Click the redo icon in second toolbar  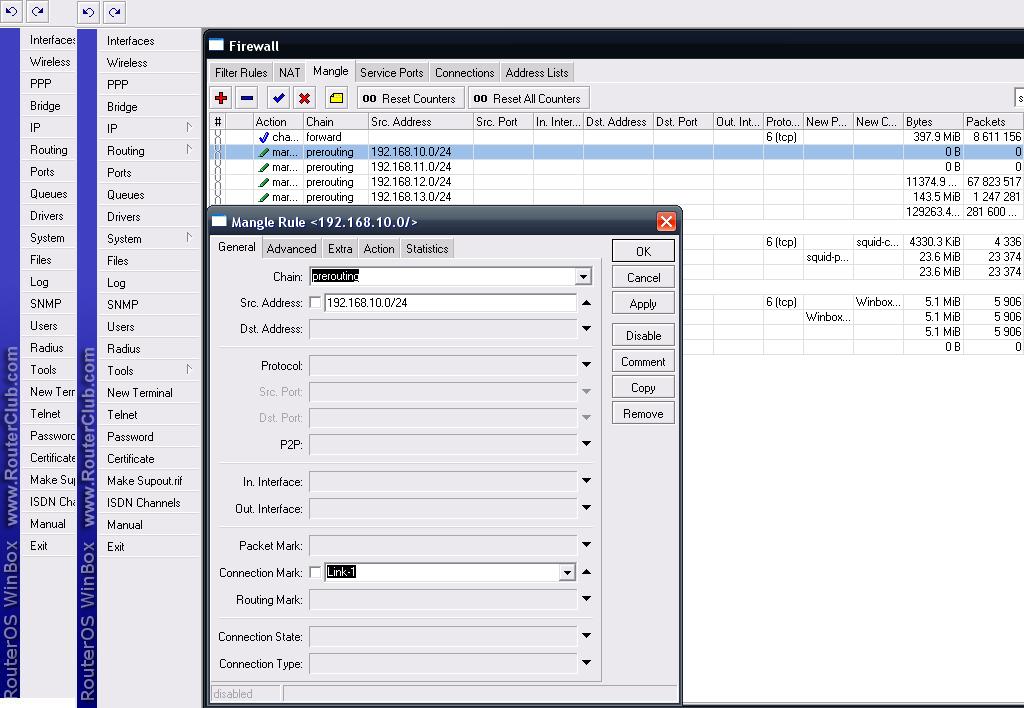pos(114,12)
